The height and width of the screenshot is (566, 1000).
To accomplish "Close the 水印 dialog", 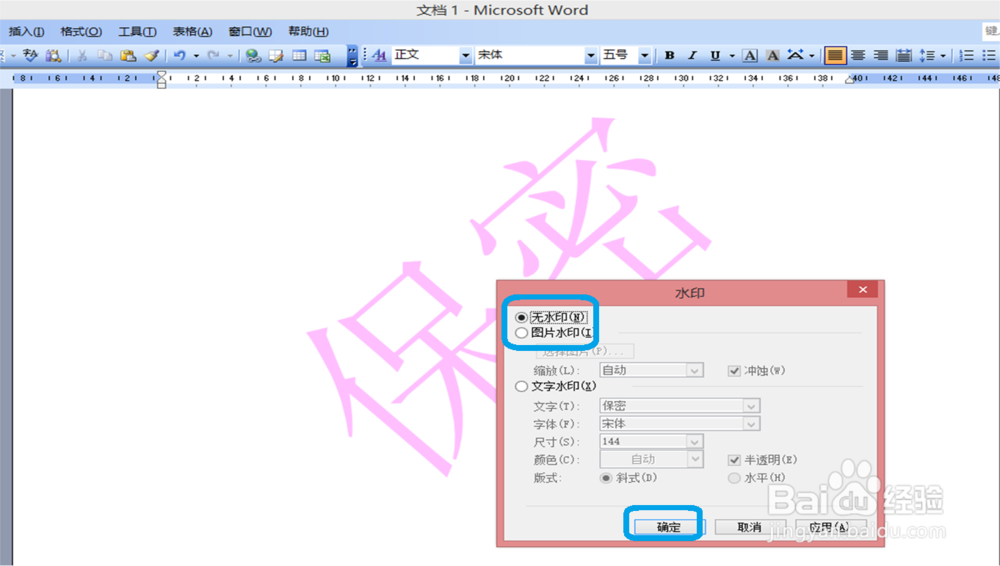I will 862,290.
